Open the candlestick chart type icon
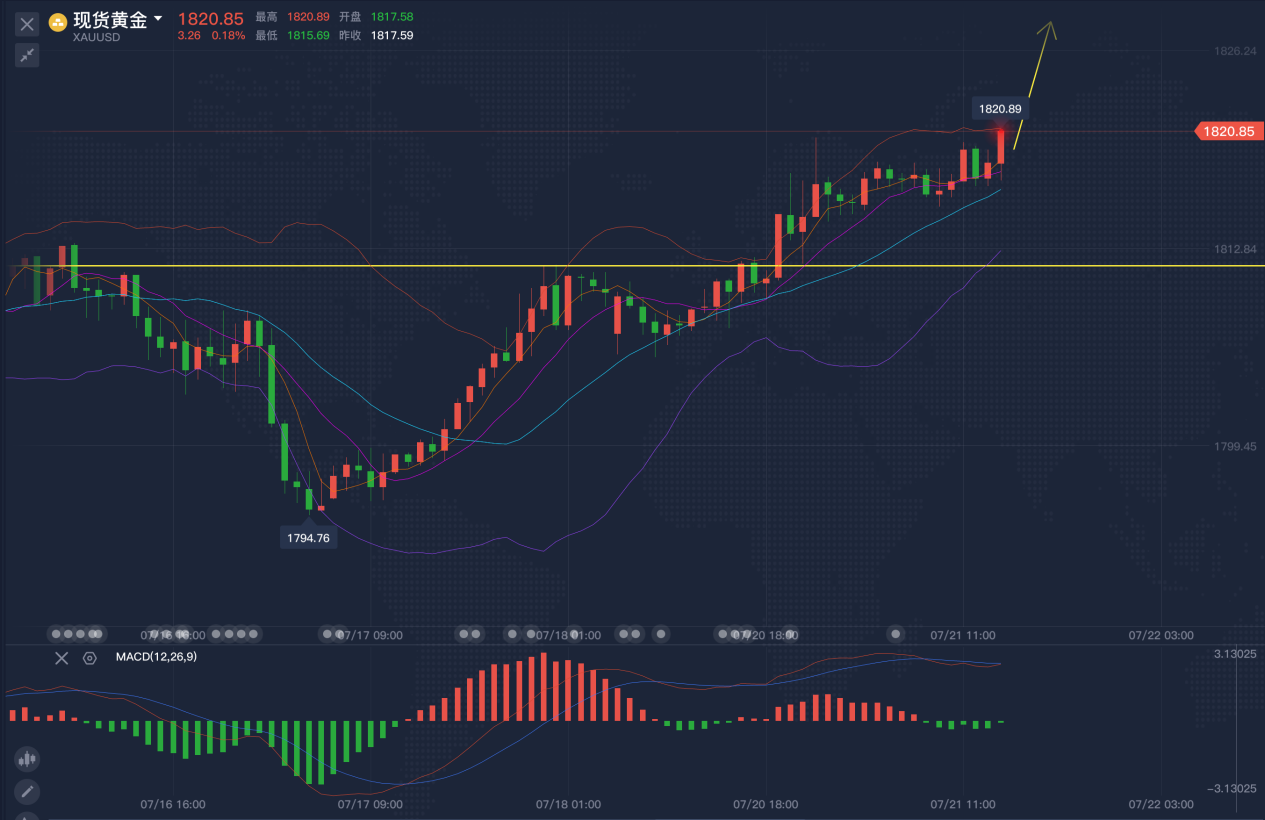Image resolution: width=1265 pixels, height=820 pixels. pyautogui.click(x=27, y=759)
